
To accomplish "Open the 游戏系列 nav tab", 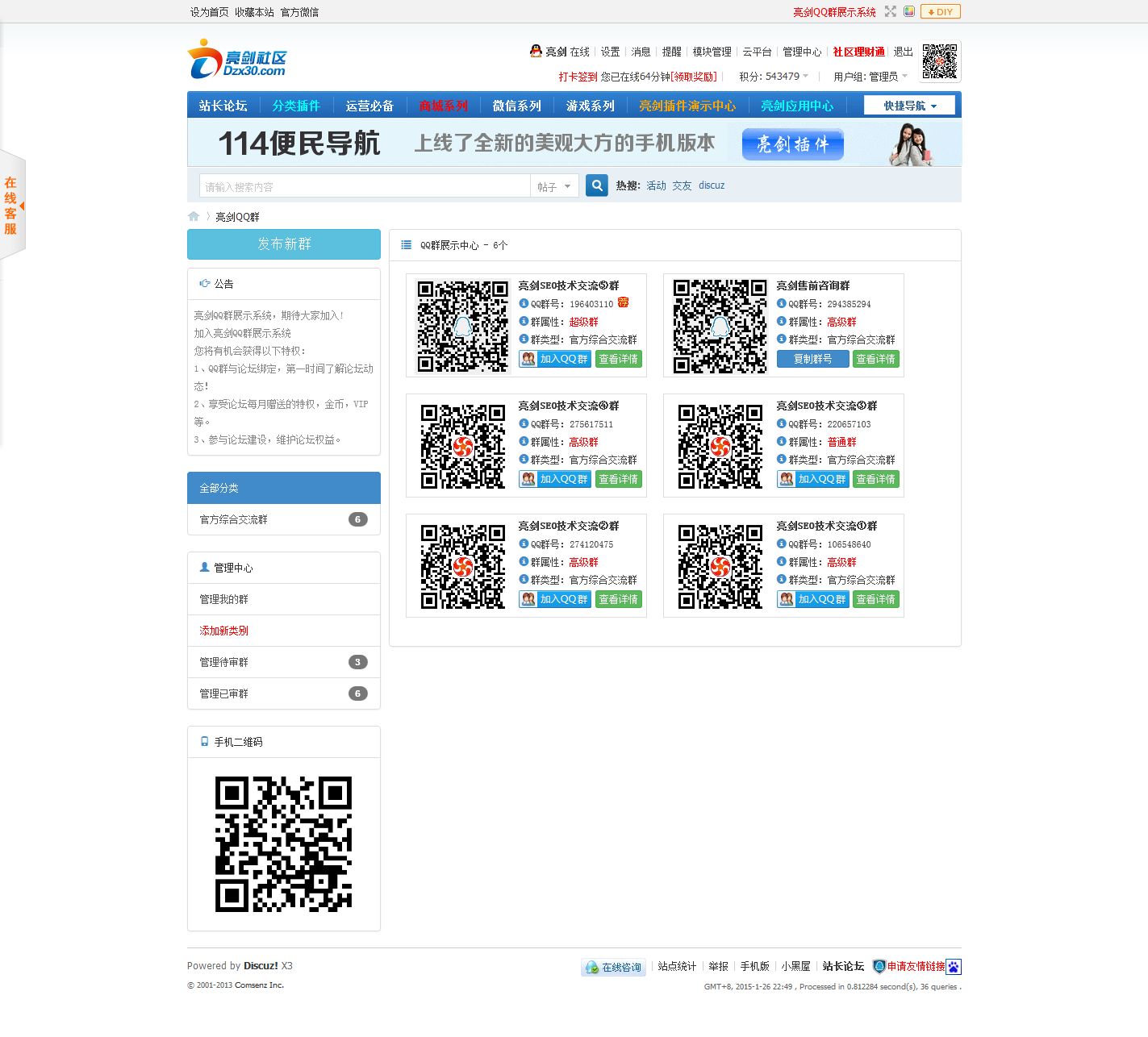I will click(x=590, y=106).
